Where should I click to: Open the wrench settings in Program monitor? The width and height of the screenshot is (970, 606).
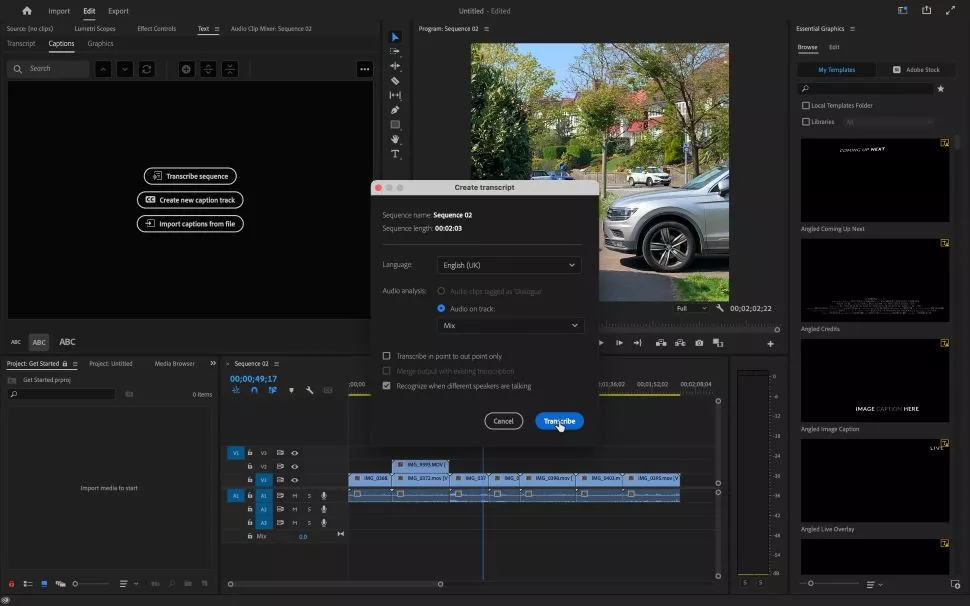tap(720, 309)
